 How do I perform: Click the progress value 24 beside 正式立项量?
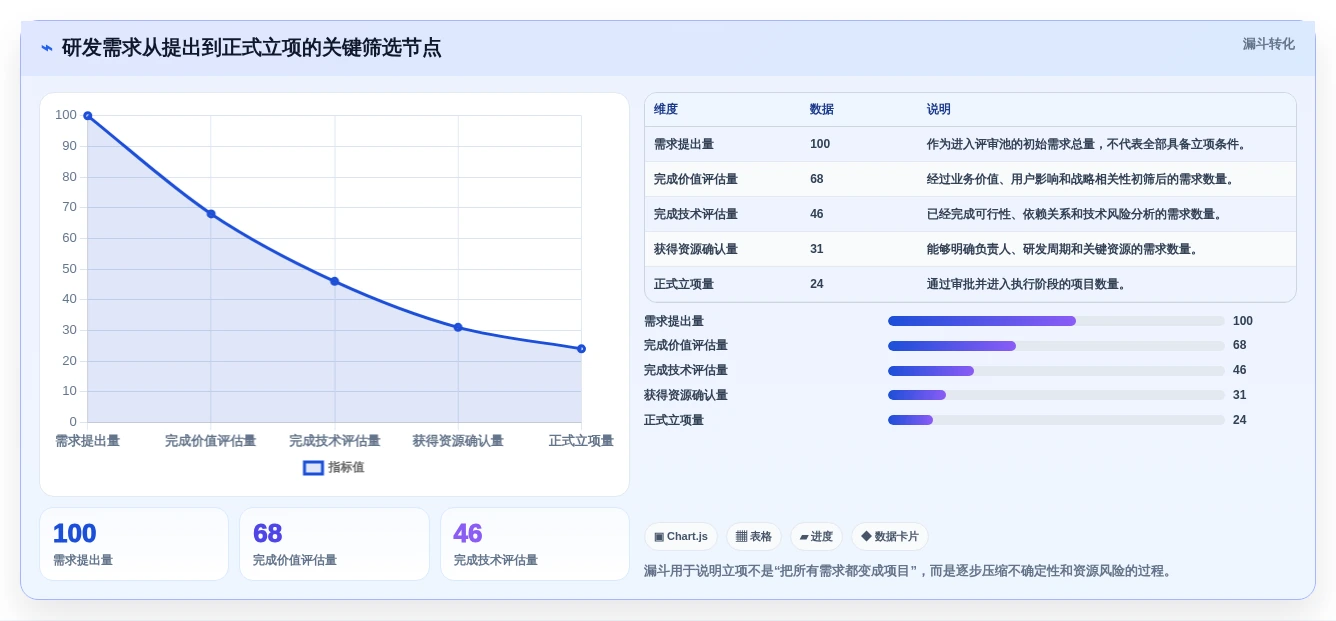click(x=1240, y=420)
